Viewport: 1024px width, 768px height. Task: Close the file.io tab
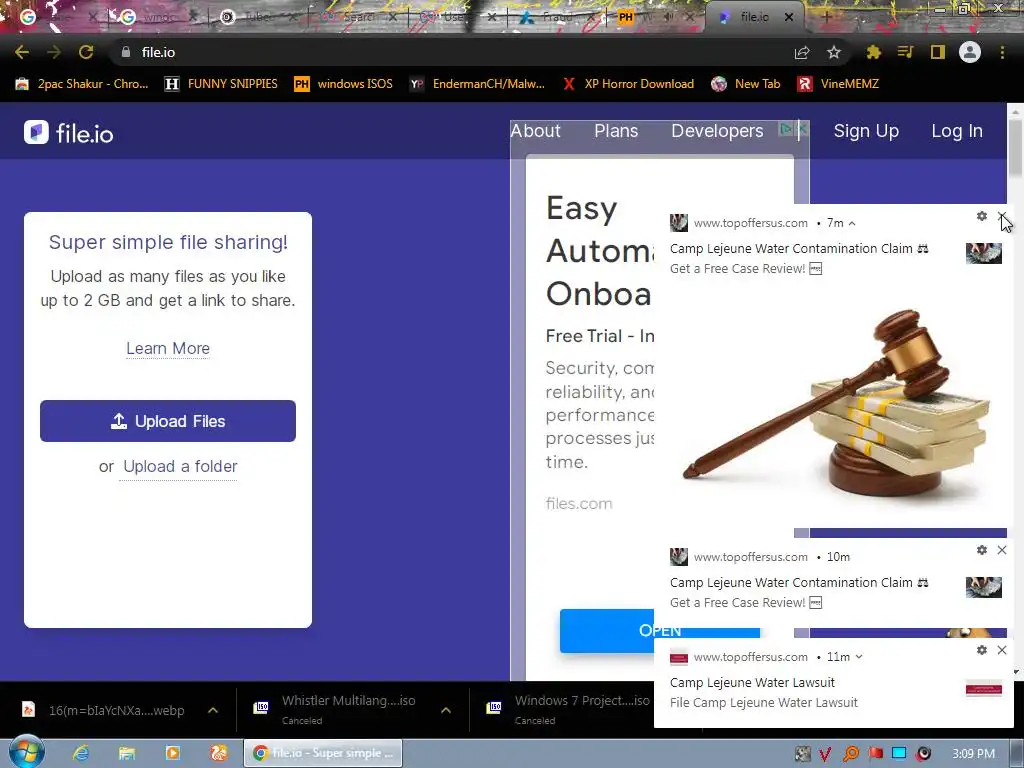789,18
